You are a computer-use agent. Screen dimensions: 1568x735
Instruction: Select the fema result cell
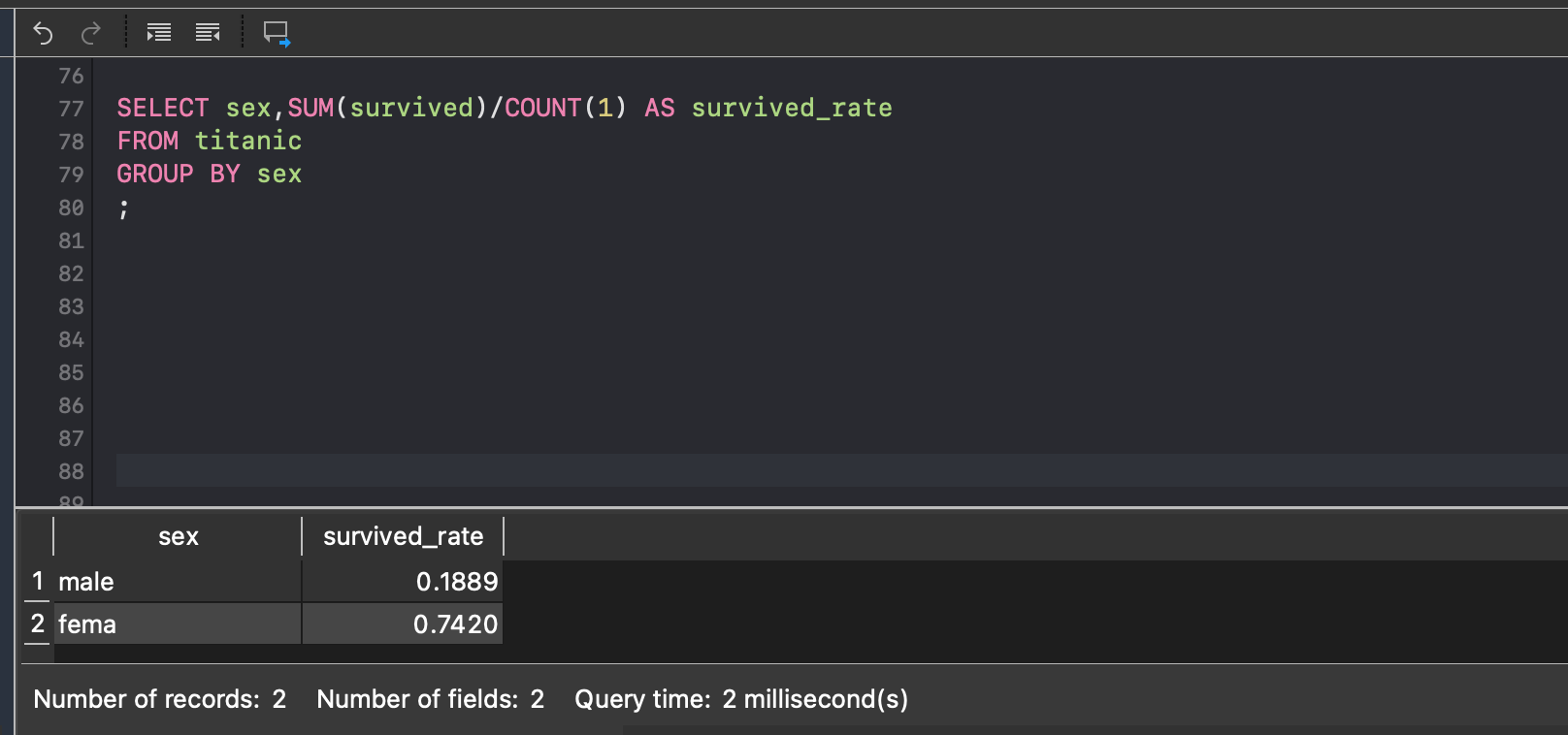[178, 624]
